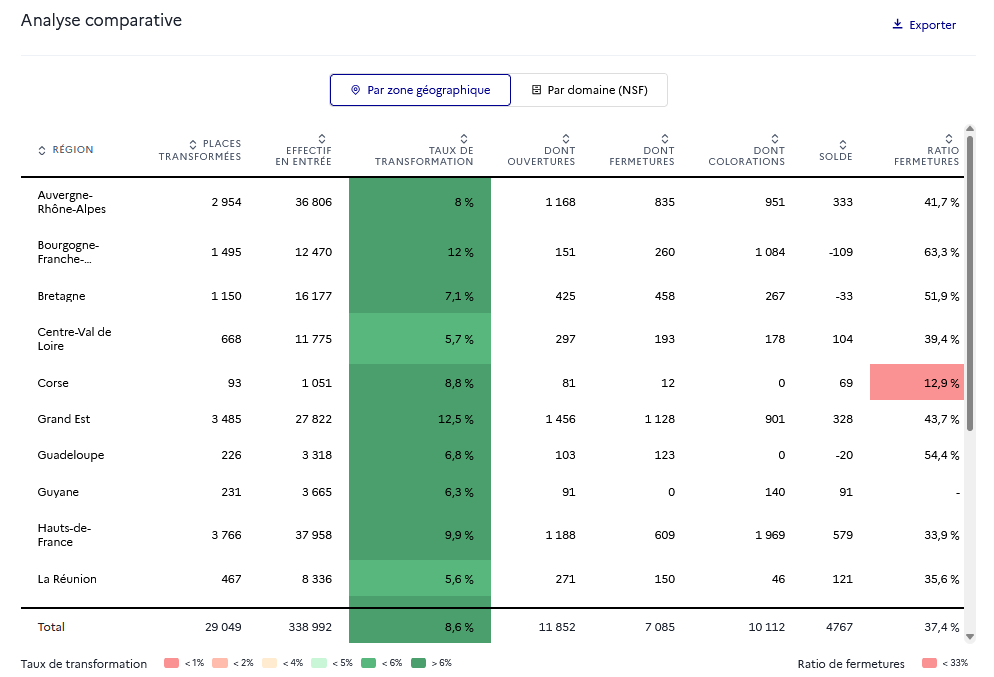Sort by Dont fermetures arrows
Viewport: 994px width, 677px height.
click(x=665, y=139)
